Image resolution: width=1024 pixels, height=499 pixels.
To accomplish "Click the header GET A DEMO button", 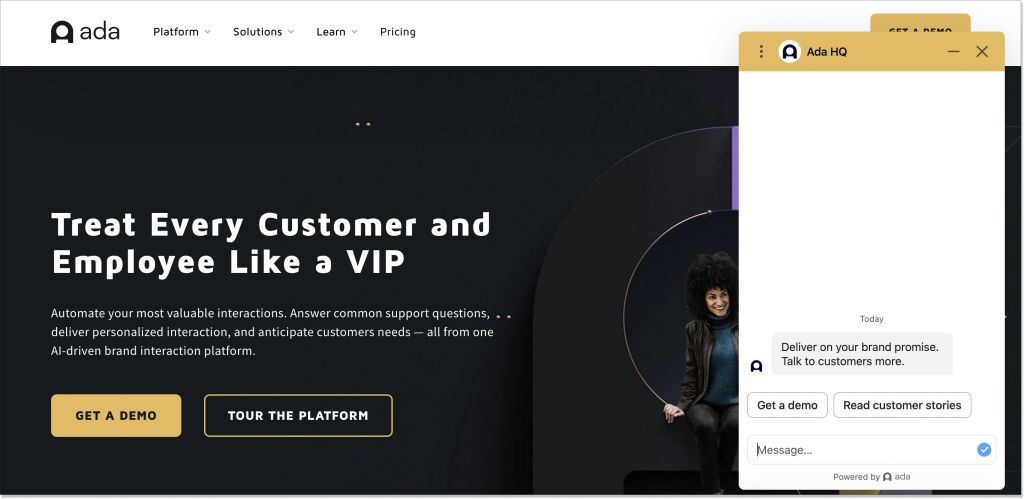I will [x=920, y=23].
